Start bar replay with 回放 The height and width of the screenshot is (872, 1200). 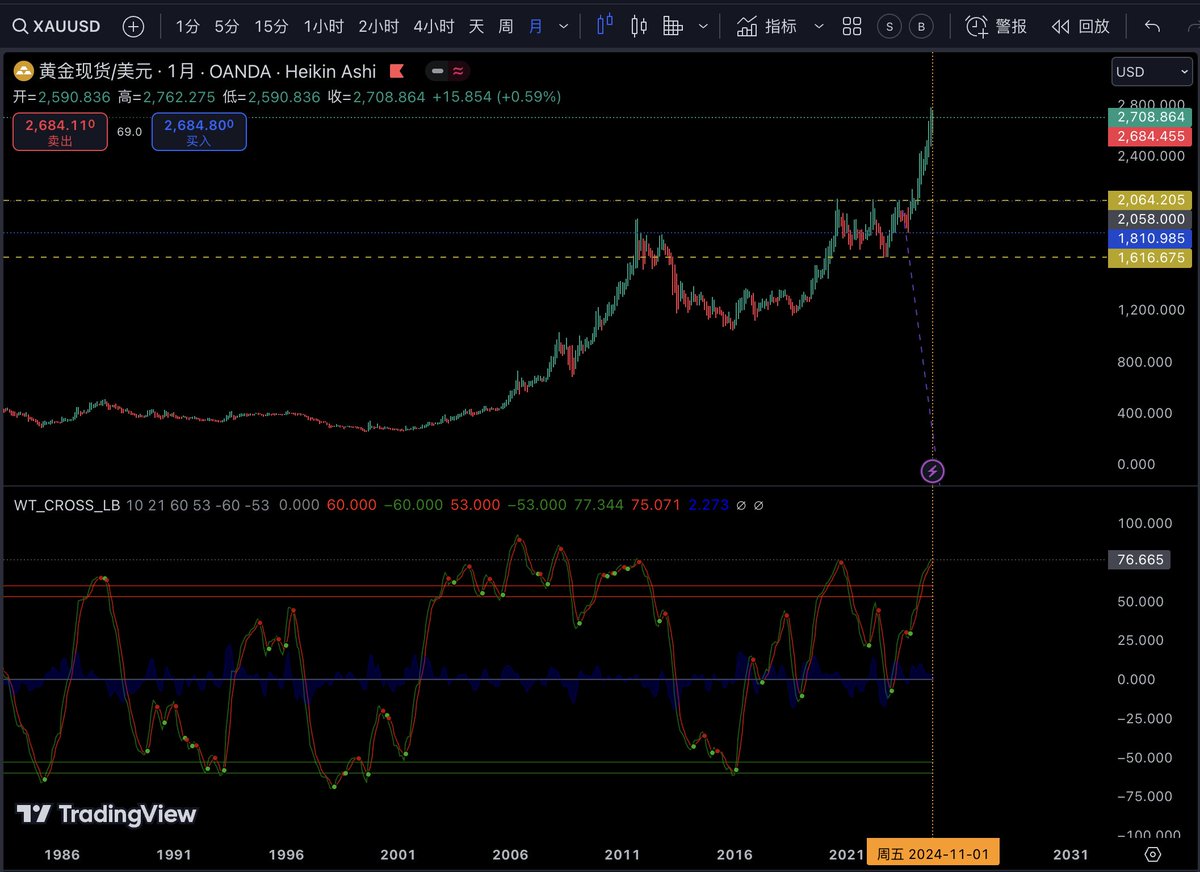(1081, 26)
